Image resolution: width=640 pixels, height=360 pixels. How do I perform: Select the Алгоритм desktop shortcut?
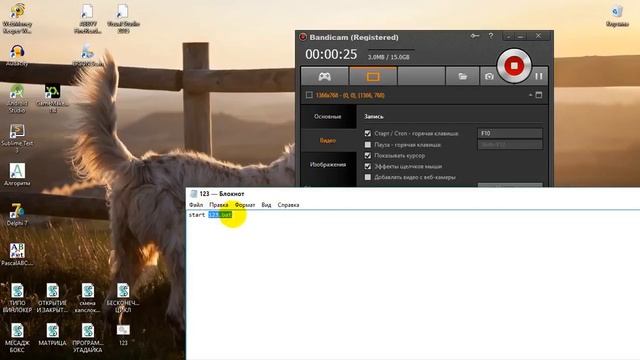pos(17,174)
